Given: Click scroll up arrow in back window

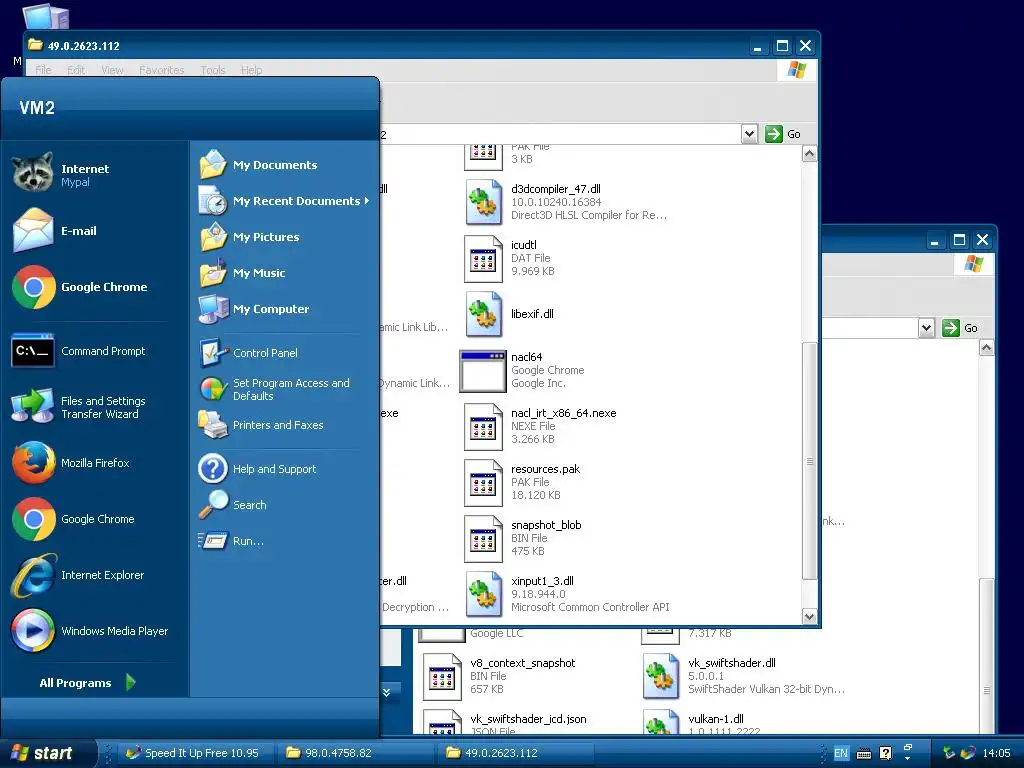Looking at the screenshot, I should tap(986, 348).
